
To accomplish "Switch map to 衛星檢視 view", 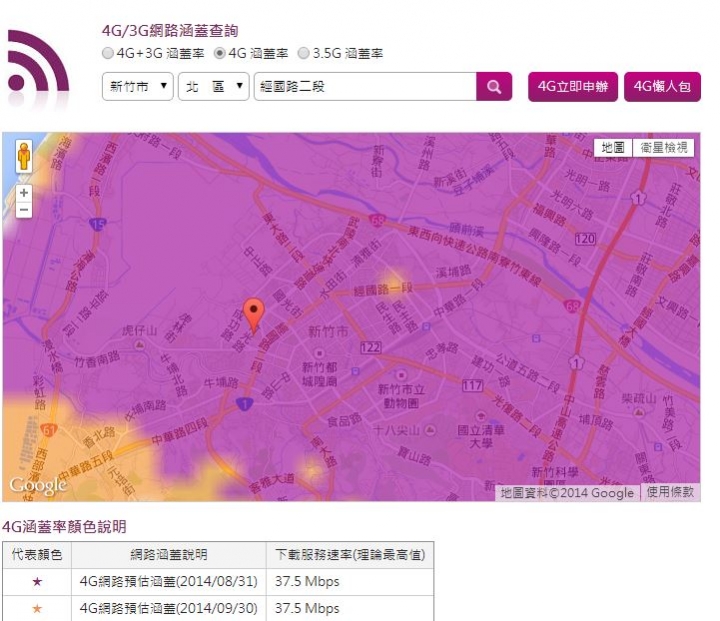I will click(x=664, y=147).
